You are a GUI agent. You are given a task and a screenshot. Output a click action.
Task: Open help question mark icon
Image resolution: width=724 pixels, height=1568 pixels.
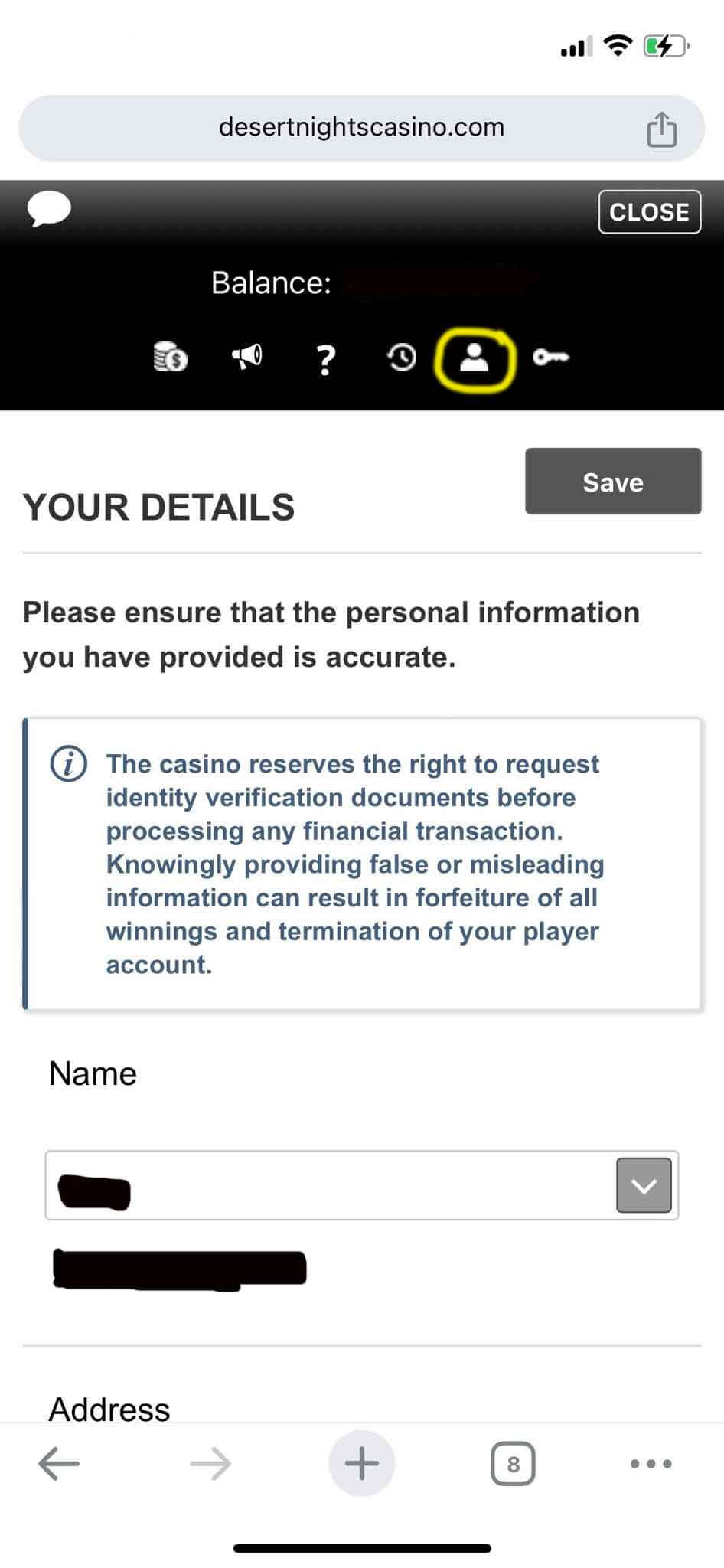pos(326,358)
